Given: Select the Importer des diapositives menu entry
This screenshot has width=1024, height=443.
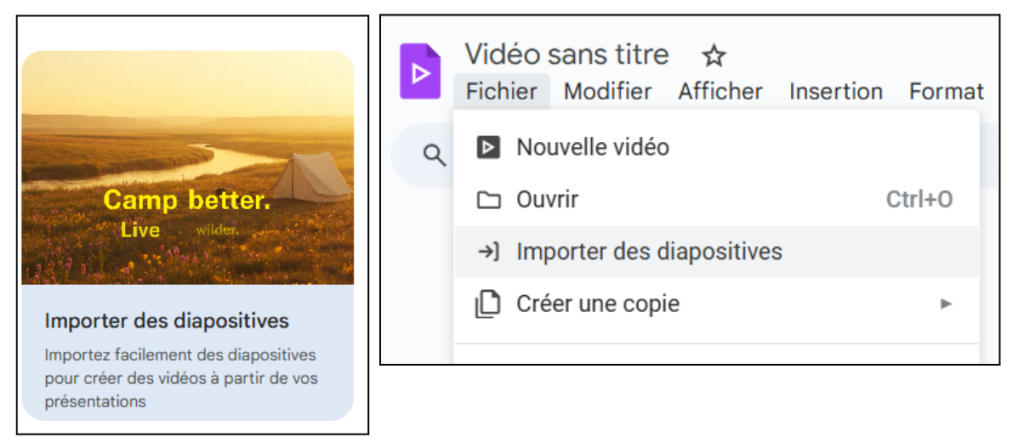Looking at the screenshot, I should [716, 252].
